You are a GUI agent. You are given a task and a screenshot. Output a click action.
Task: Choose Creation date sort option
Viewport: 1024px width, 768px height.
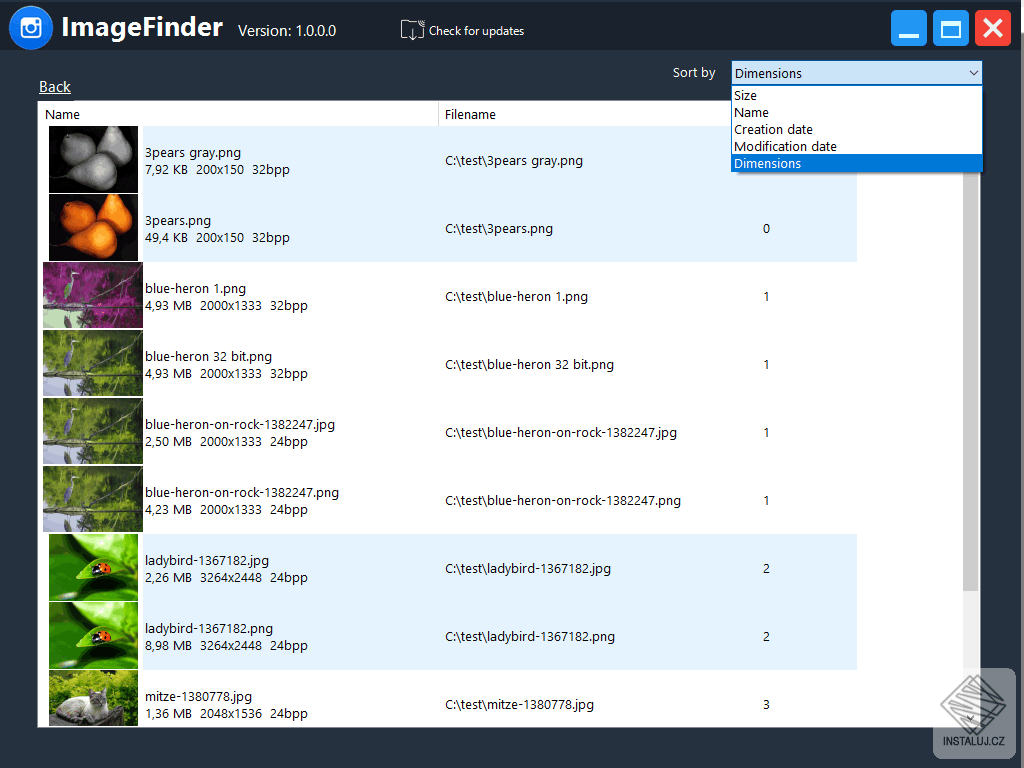click(856, 129)
